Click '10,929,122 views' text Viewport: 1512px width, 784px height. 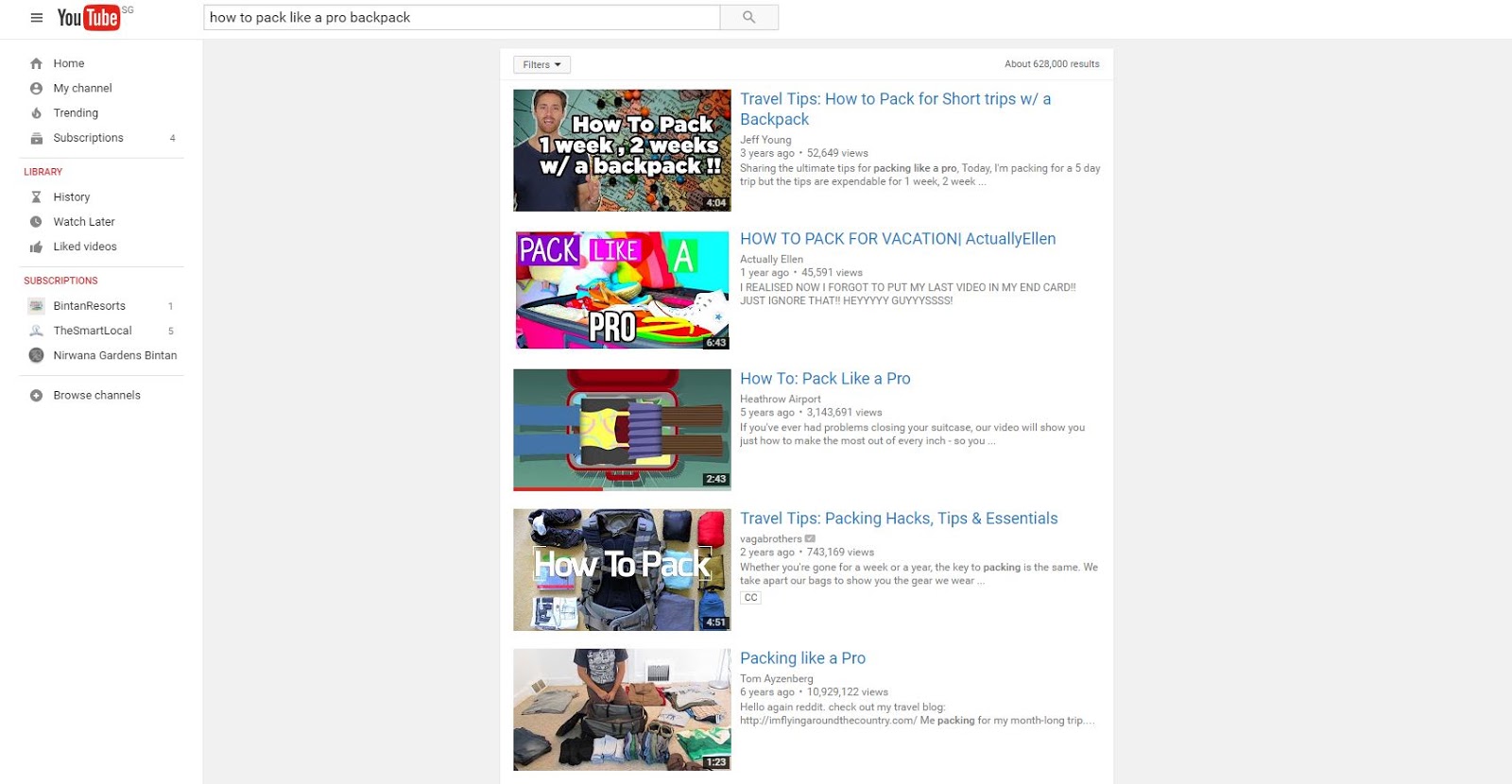(848, 692)
